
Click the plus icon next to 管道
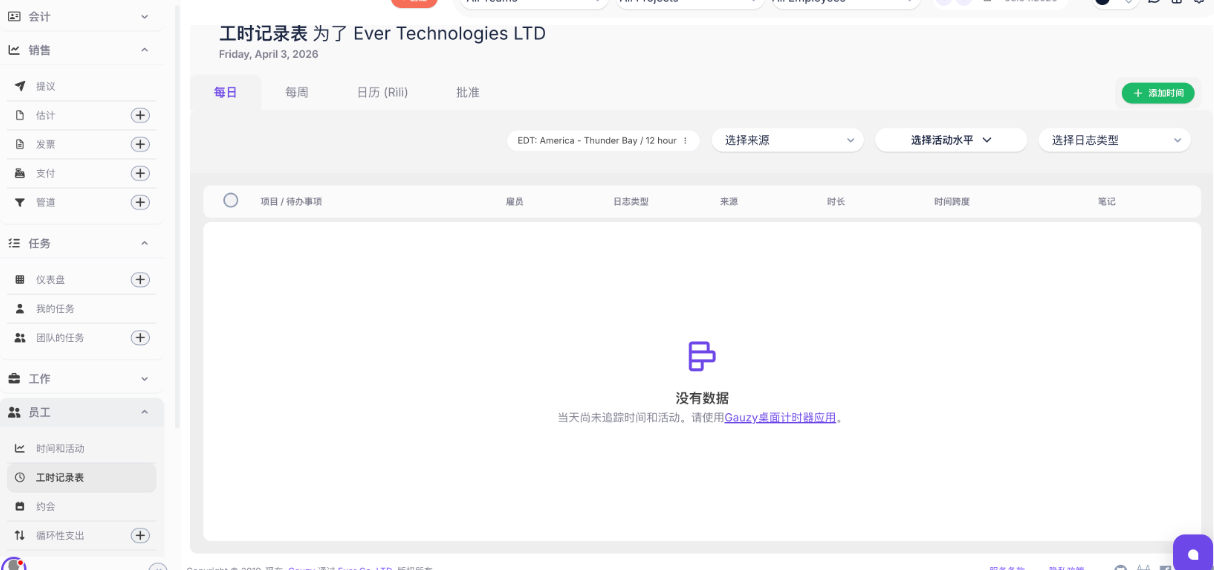point(141,202)
